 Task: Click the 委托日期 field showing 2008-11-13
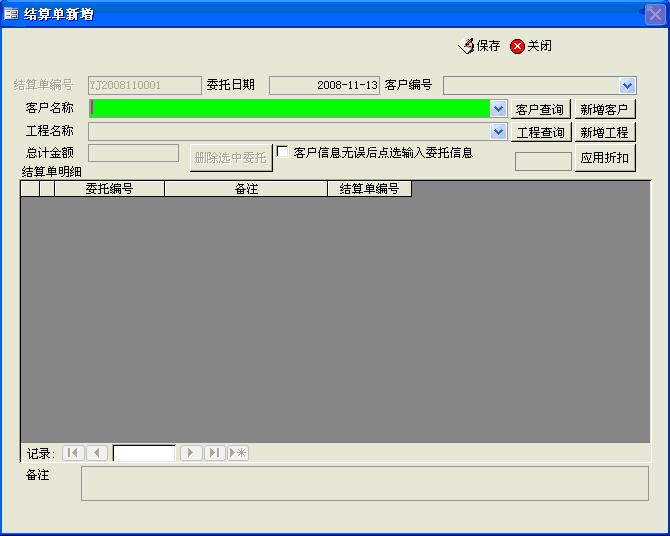click(x=324, y=85)
